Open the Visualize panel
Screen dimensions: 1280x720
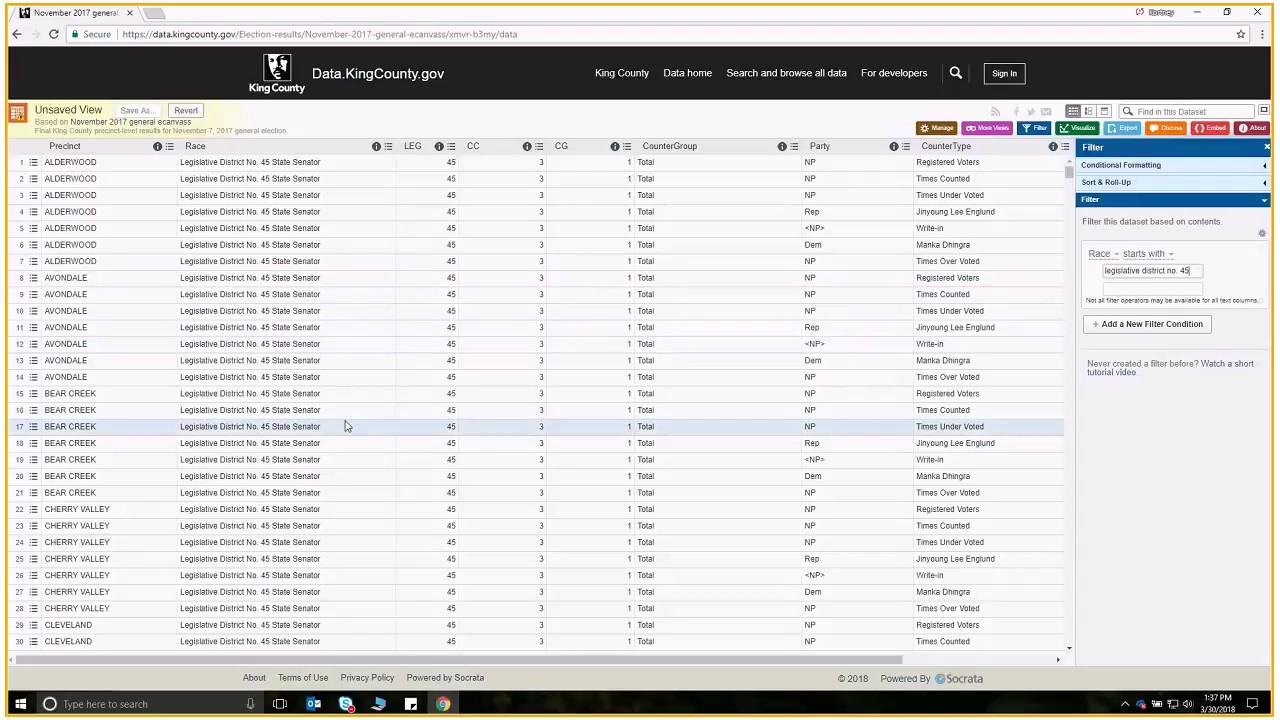click(x=1077, y=128)
